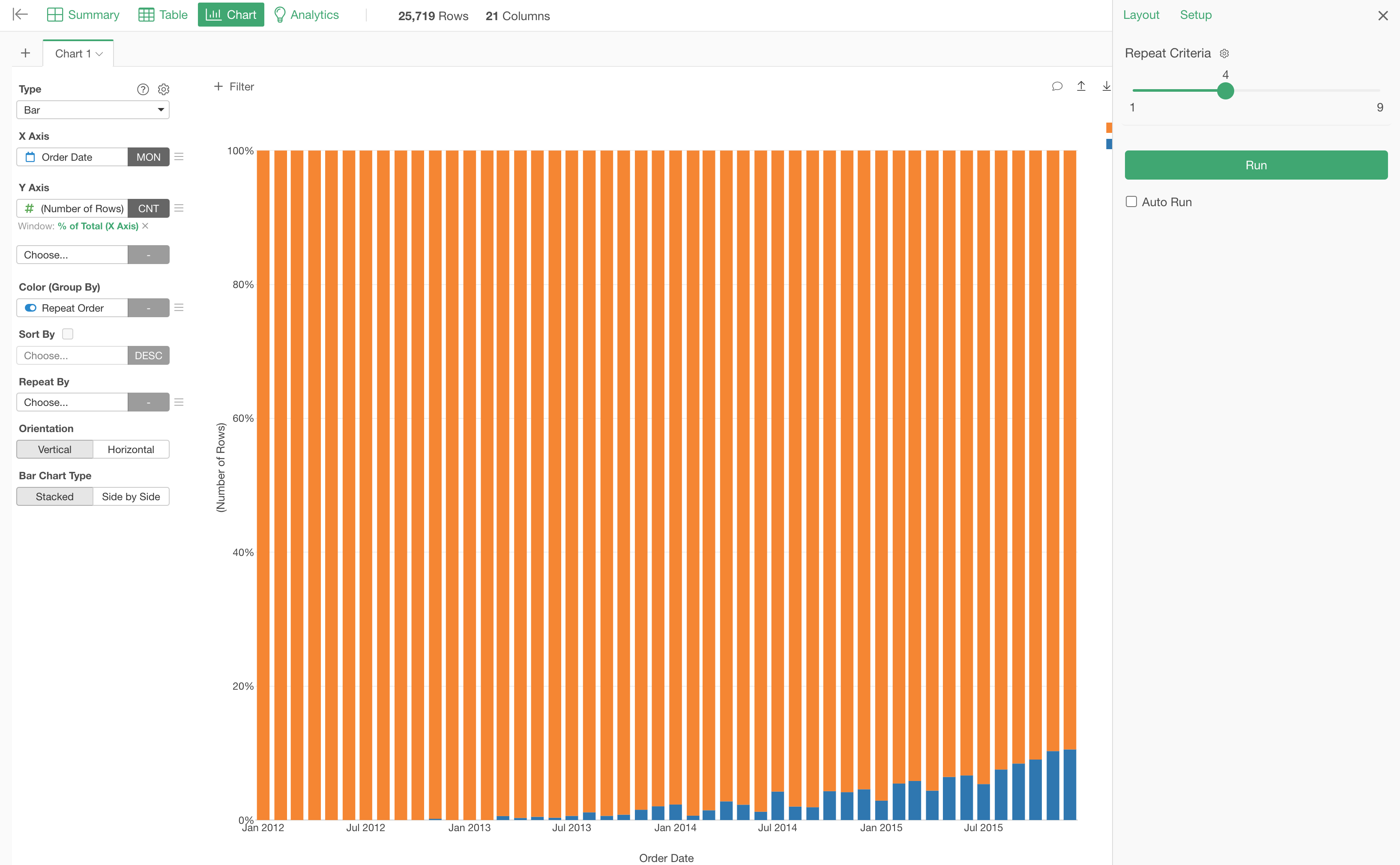
Task: Open the chart comment icon
Action: pyautogui.click(x=1056, y=87)
